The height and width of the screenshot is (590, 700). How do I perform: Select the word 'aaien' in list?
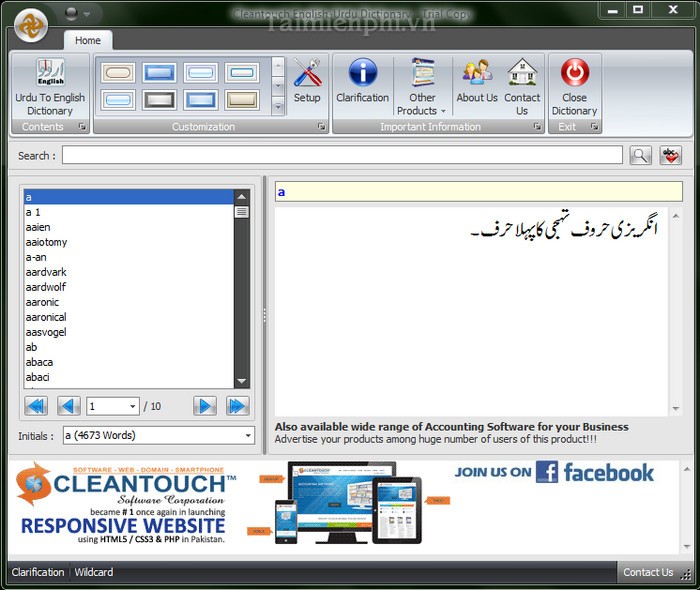click(x=129, y=227)
